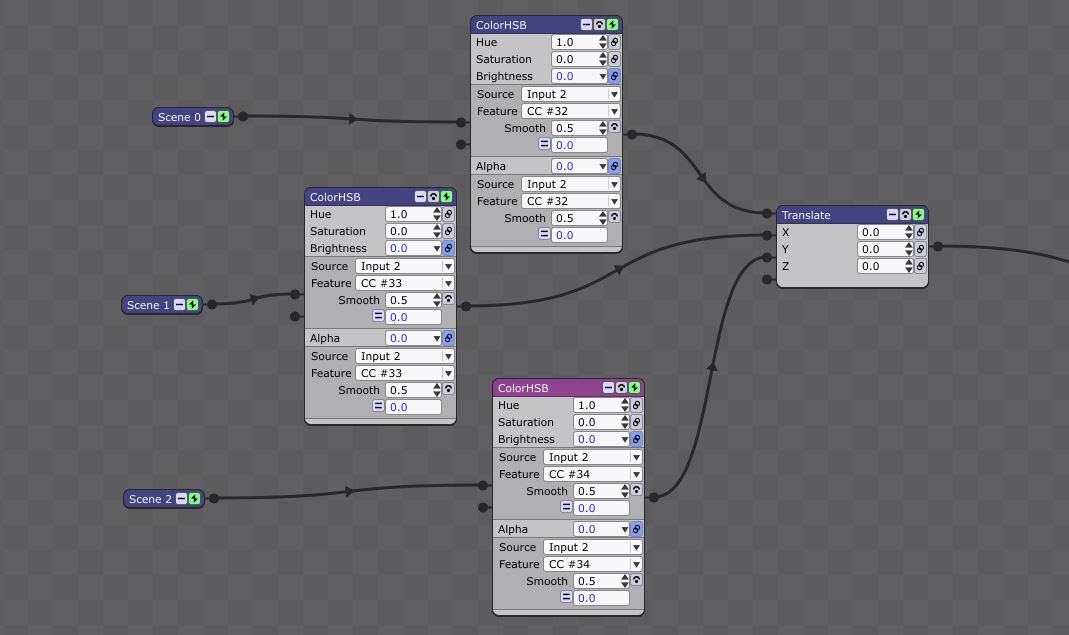Click middle header icon of CC #34 ColorHSB
The height and width of the screenshot is (635, 1069).
coord(621,387)
